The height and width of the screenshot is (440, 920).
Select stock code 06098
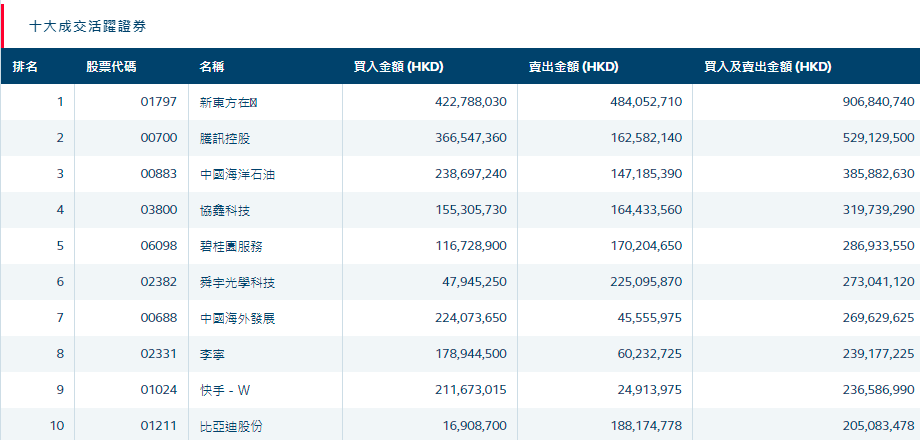click(x=158, y=246)
